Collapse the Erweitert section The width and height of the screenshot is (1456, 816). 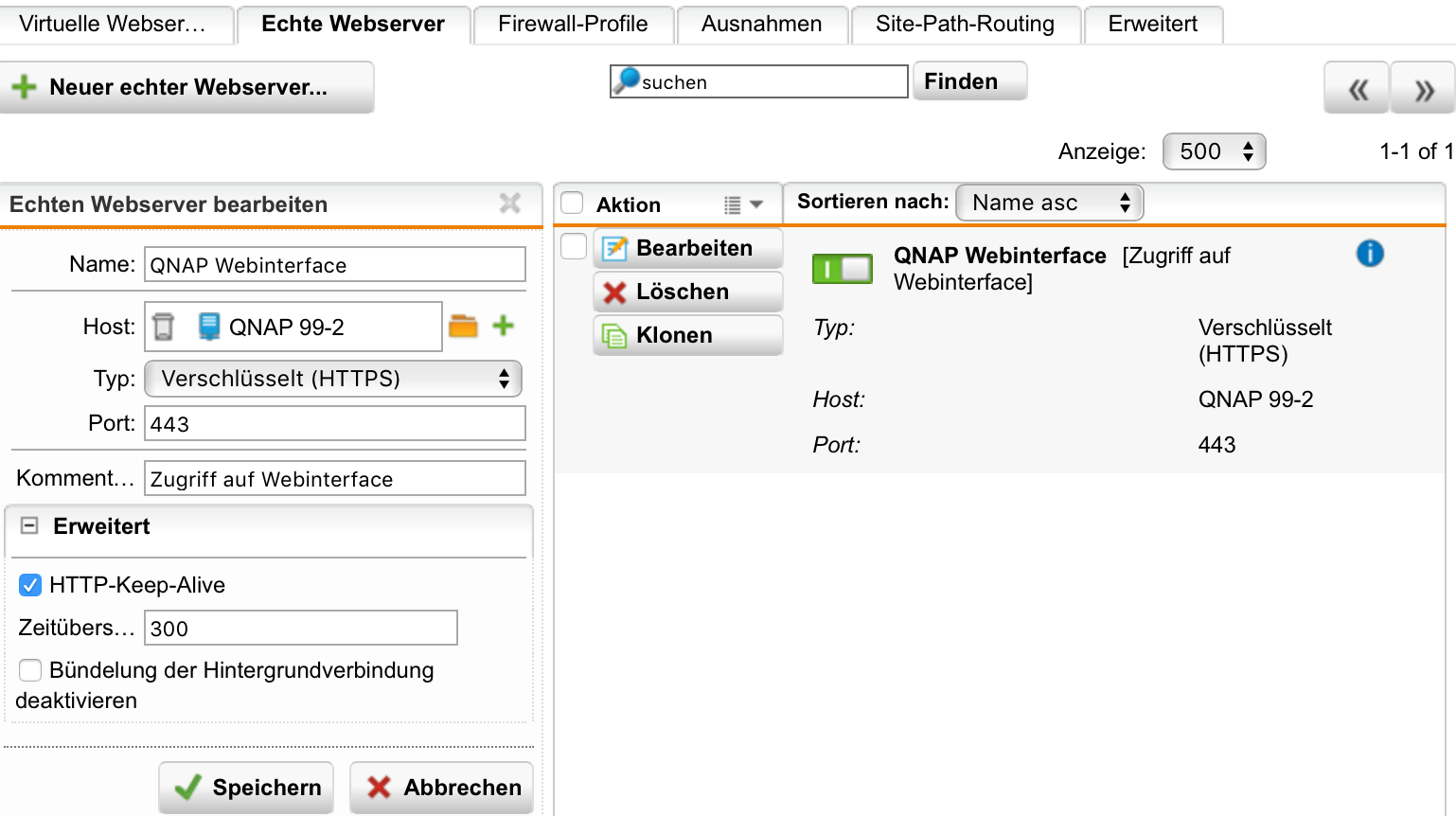click(x=30, y=526)
